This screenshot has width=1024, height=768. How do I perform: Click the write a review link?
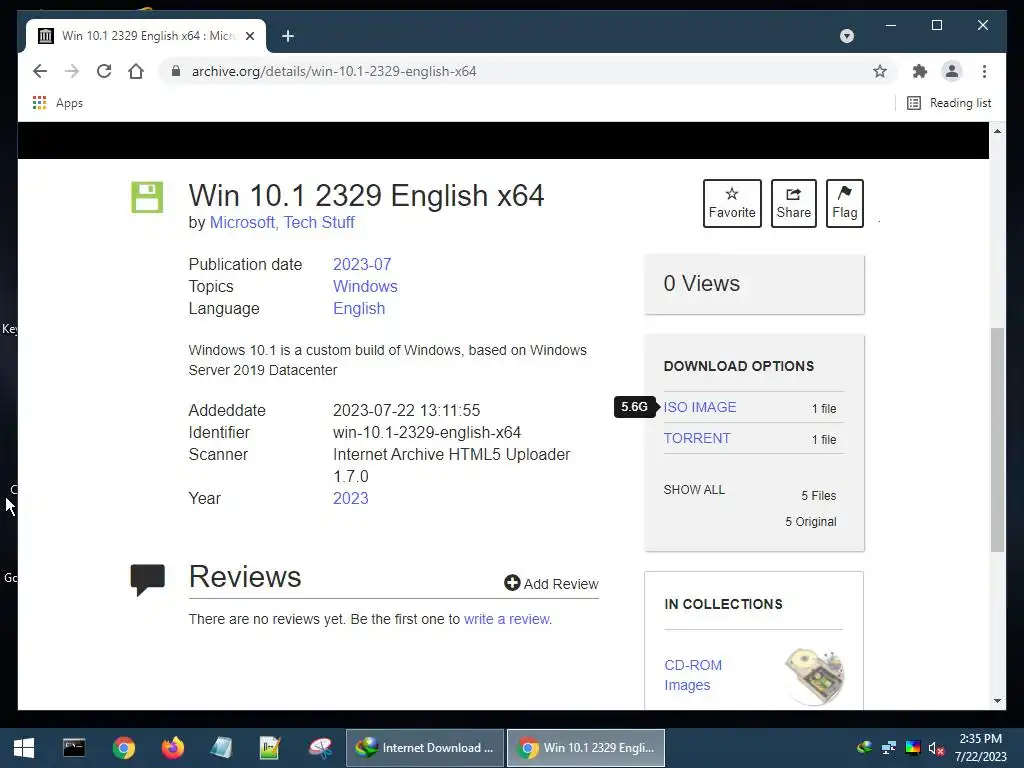(x=507, y=619)
